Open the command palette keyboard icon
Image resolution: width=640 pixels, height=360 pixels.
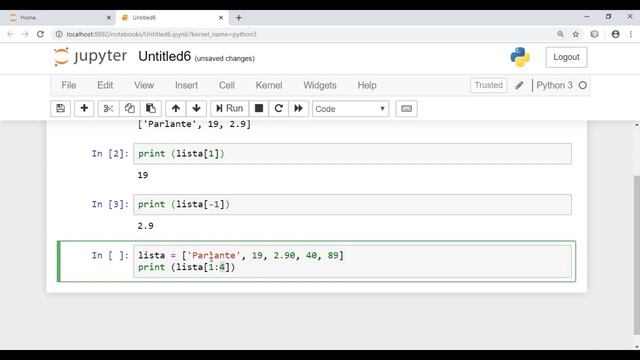click(x=406, y=109)
